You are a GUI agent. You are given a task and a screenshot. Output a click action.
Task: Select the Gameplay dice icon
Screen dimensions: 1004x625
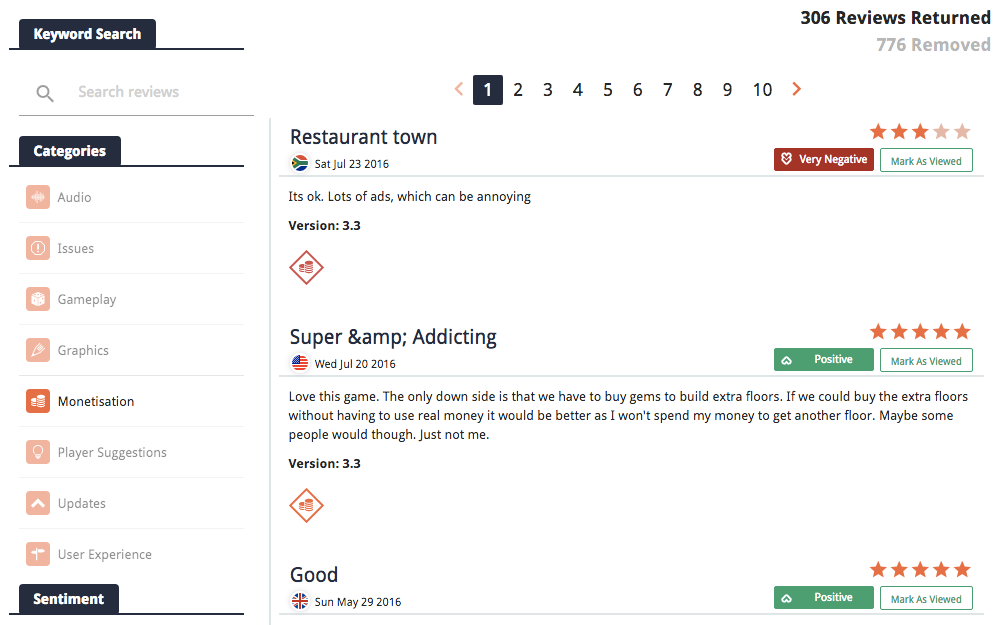(38, 299)
